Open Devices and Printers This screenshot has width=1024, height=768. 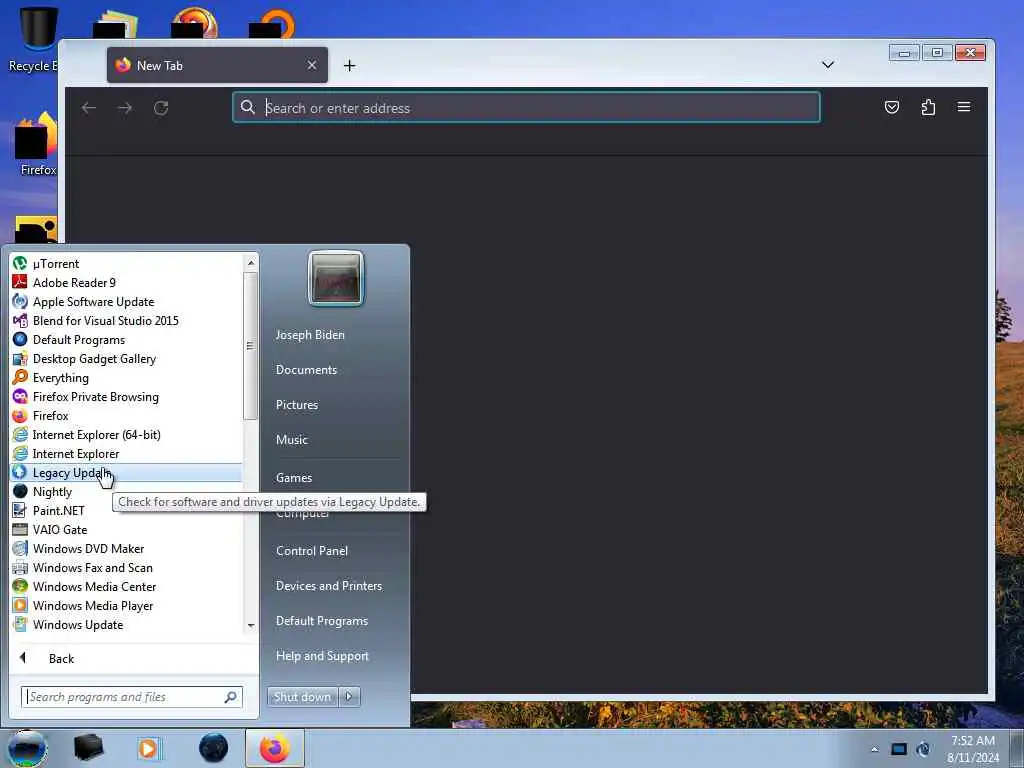[x=328, y=586]
